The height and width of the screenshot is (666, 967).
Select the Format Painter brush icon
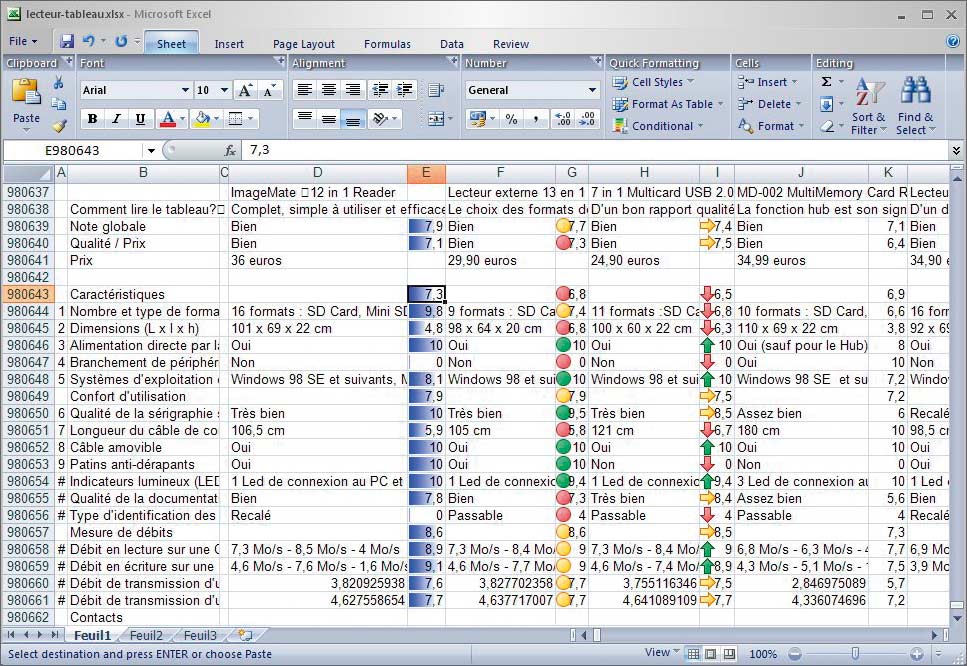tap(59, 126)
